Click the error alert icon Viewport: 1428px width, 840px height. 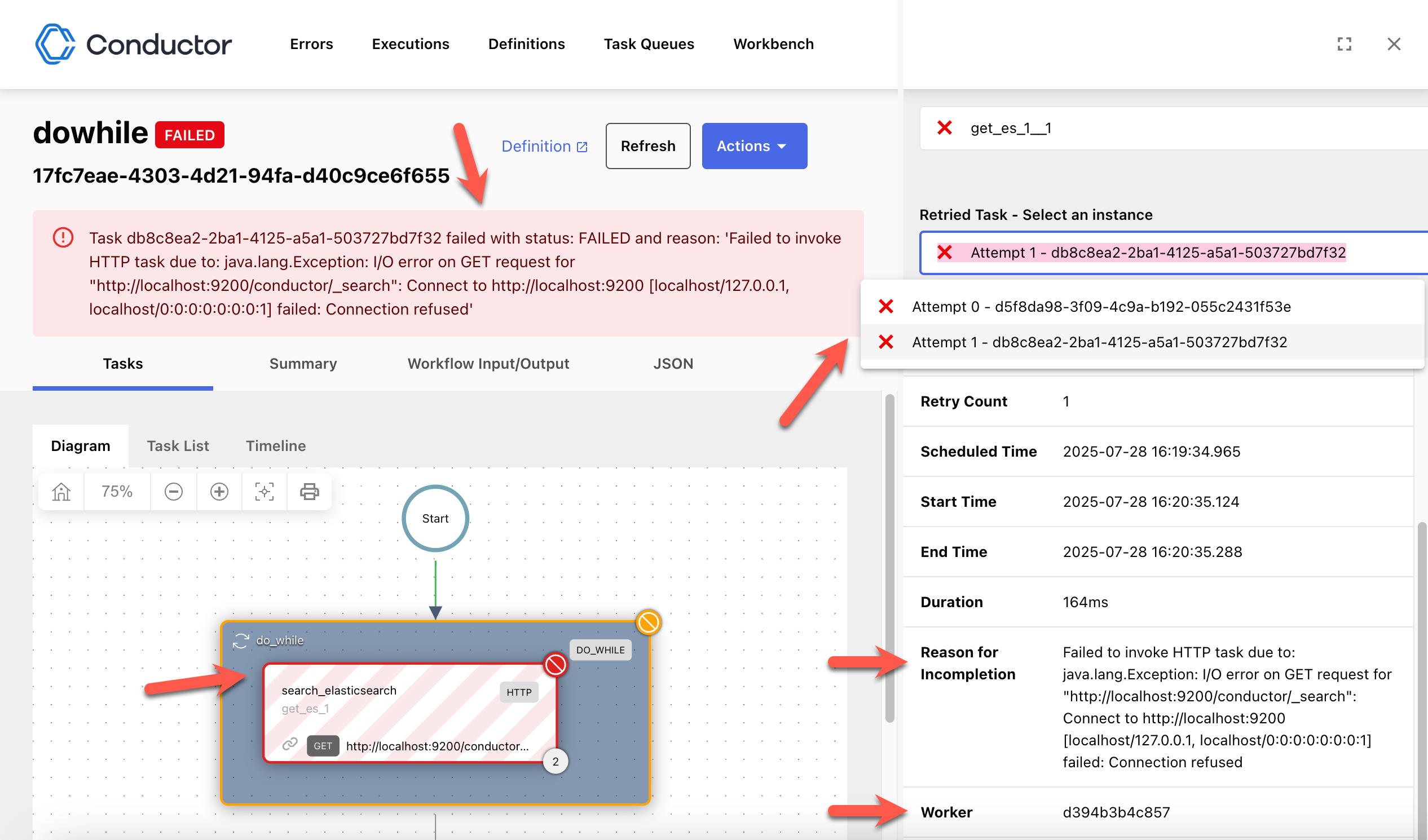pos(63,237)
